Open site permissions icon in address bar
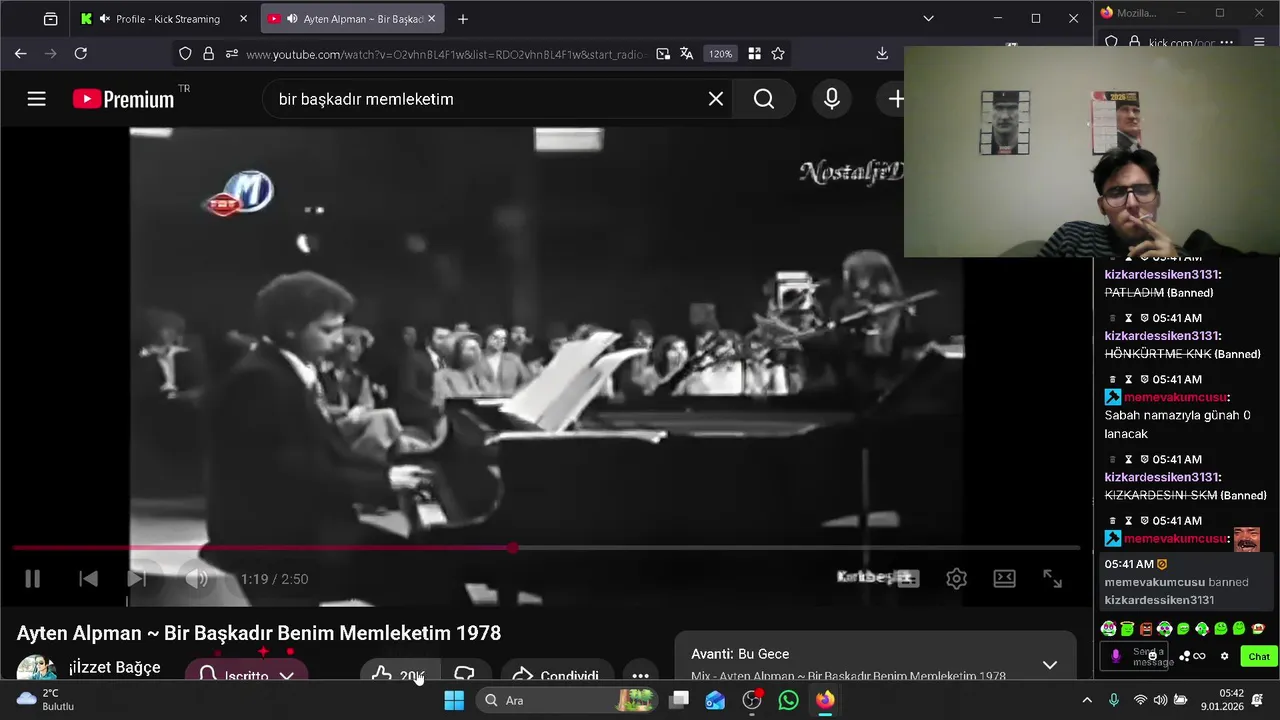The width and height of the screenshot is (1280, 720). pos(232,54)
